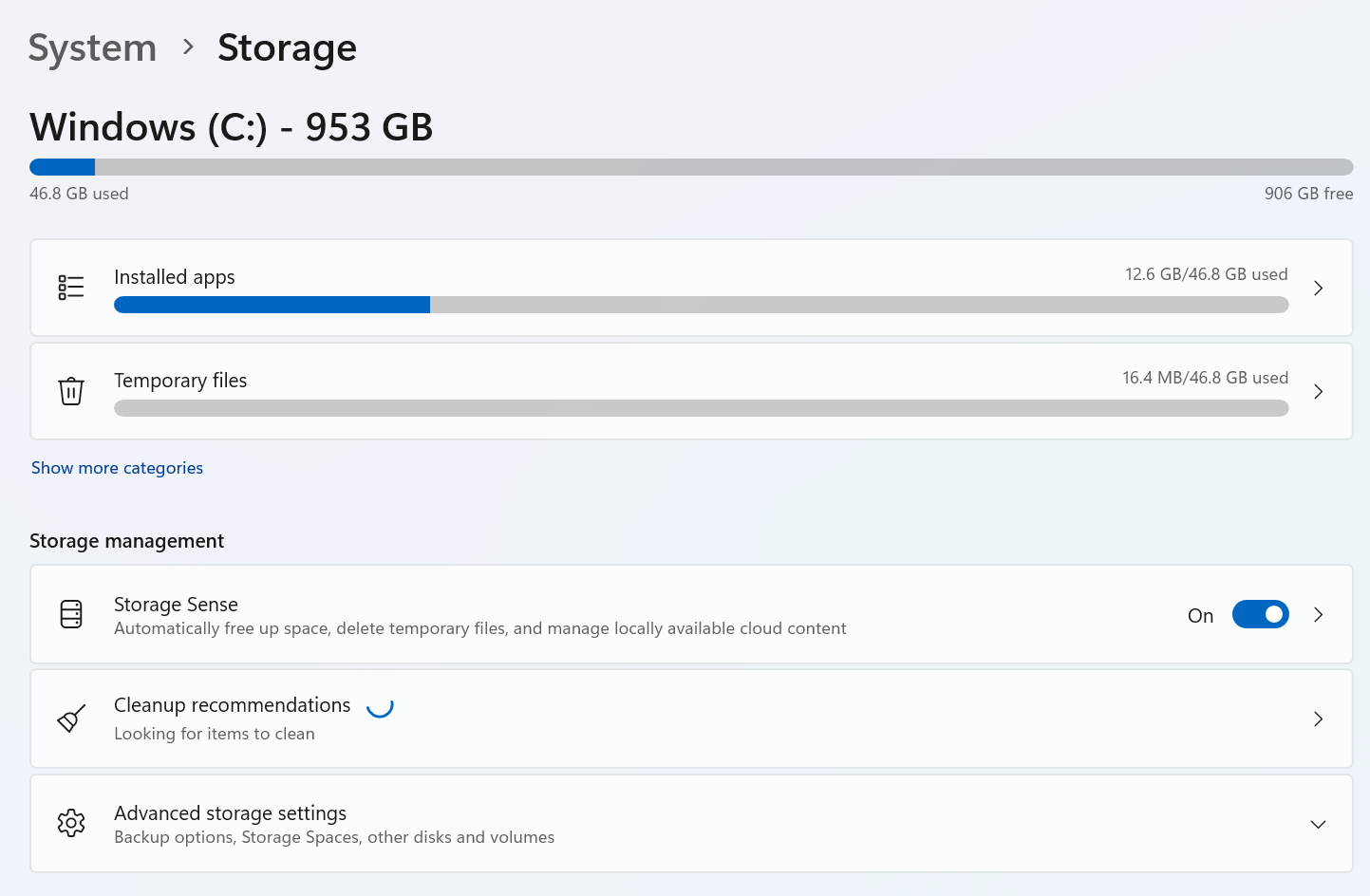Screen dimensions: 1370x896
Task: Click the Storage Sense drive icon
Action: point(71,614)
